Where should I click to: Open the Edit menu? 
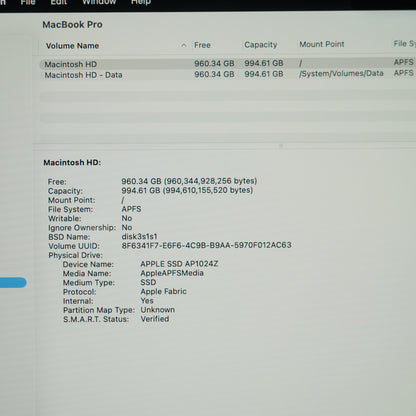58,3
